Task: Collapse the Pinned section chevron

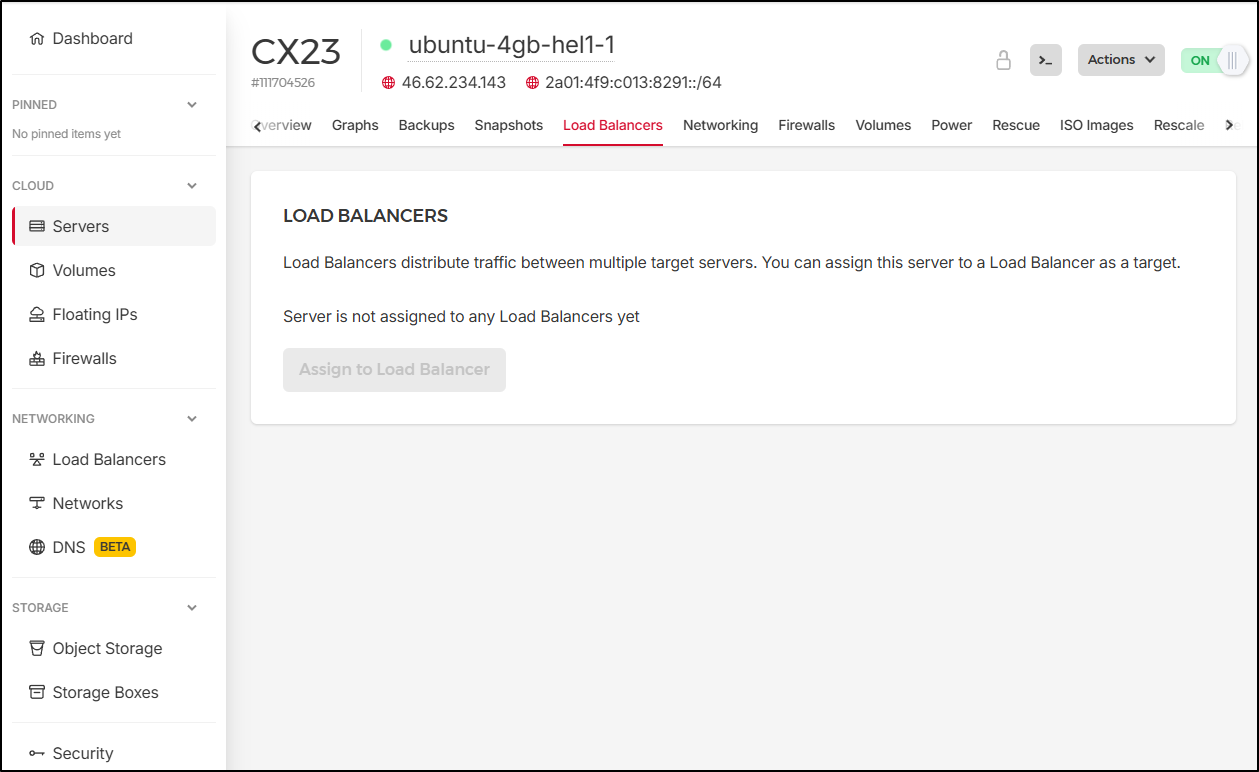Action: pyautogui.click(x=192, y=105)
